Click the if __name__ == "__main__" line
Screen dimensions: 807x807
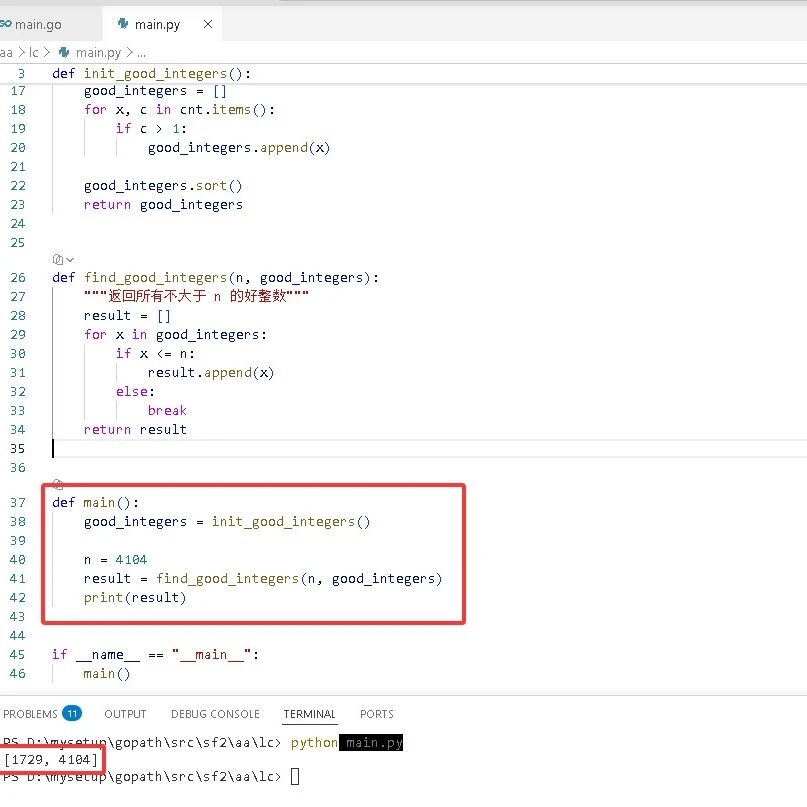(155, 655)
